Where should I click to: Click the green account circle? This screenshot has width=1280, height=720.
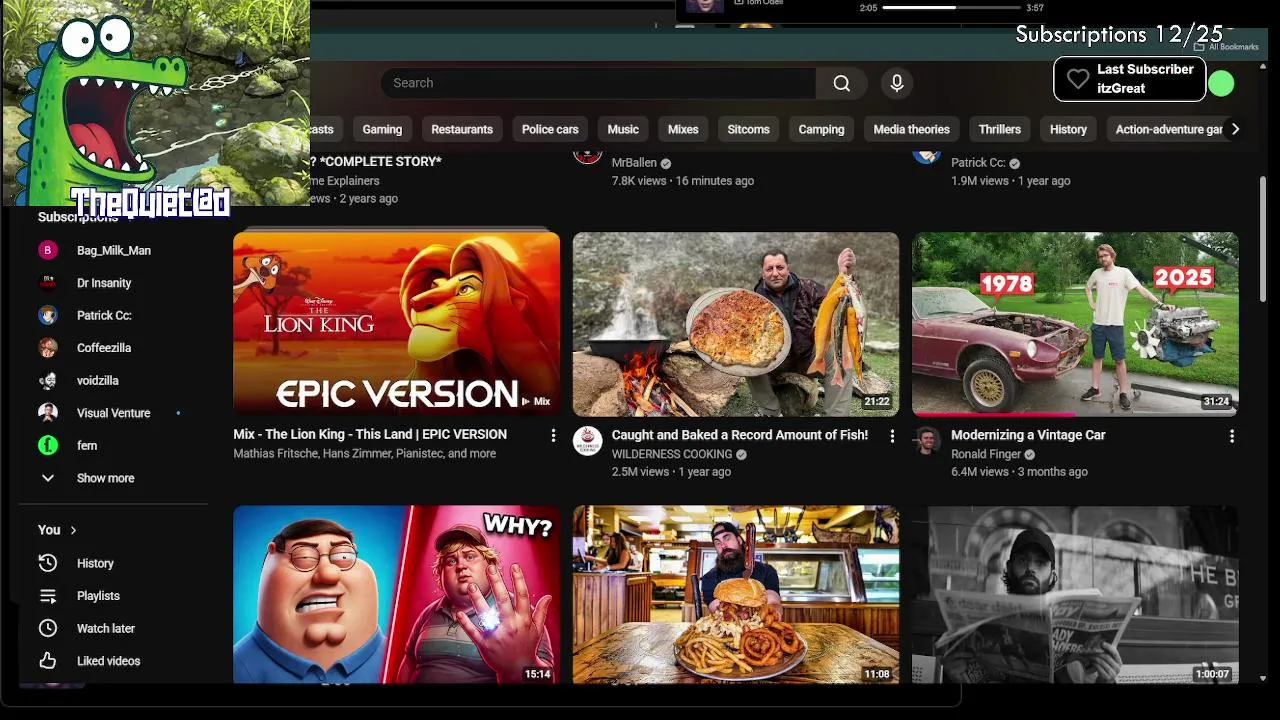[1221, 84]
